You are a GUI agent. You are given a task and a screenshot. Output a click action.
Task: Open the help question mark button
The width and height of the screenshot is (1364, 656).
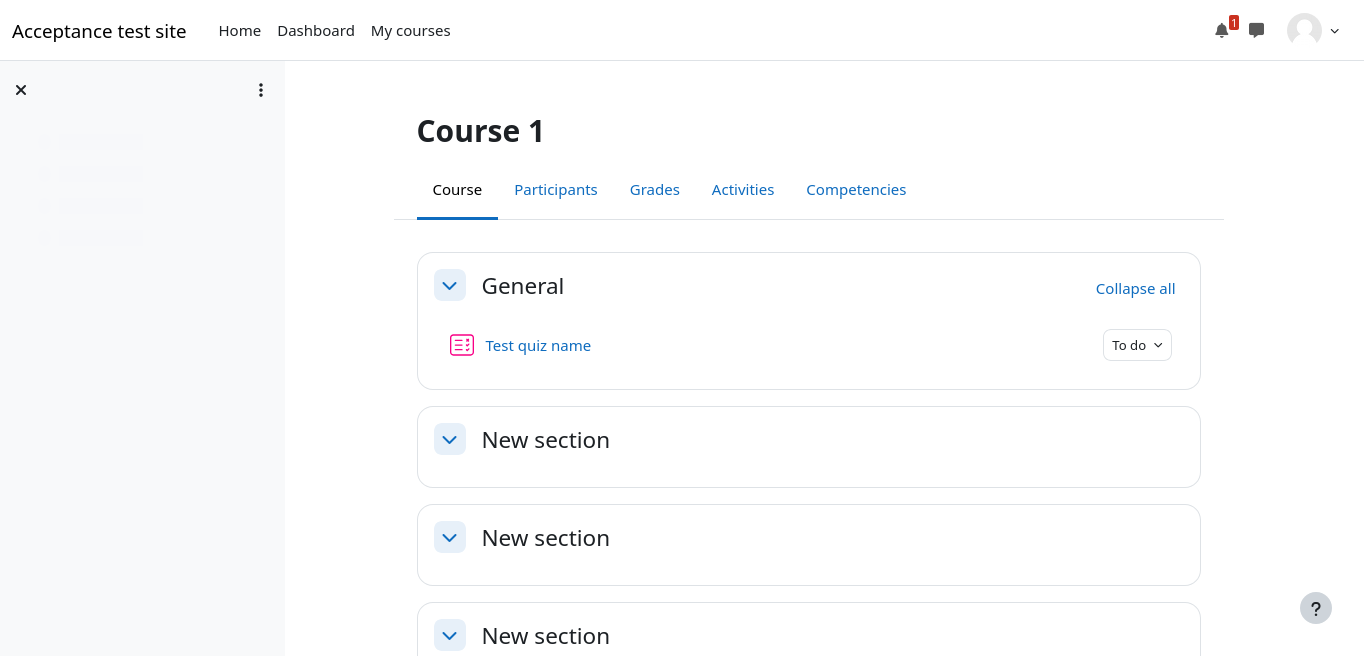(1315, 608)
